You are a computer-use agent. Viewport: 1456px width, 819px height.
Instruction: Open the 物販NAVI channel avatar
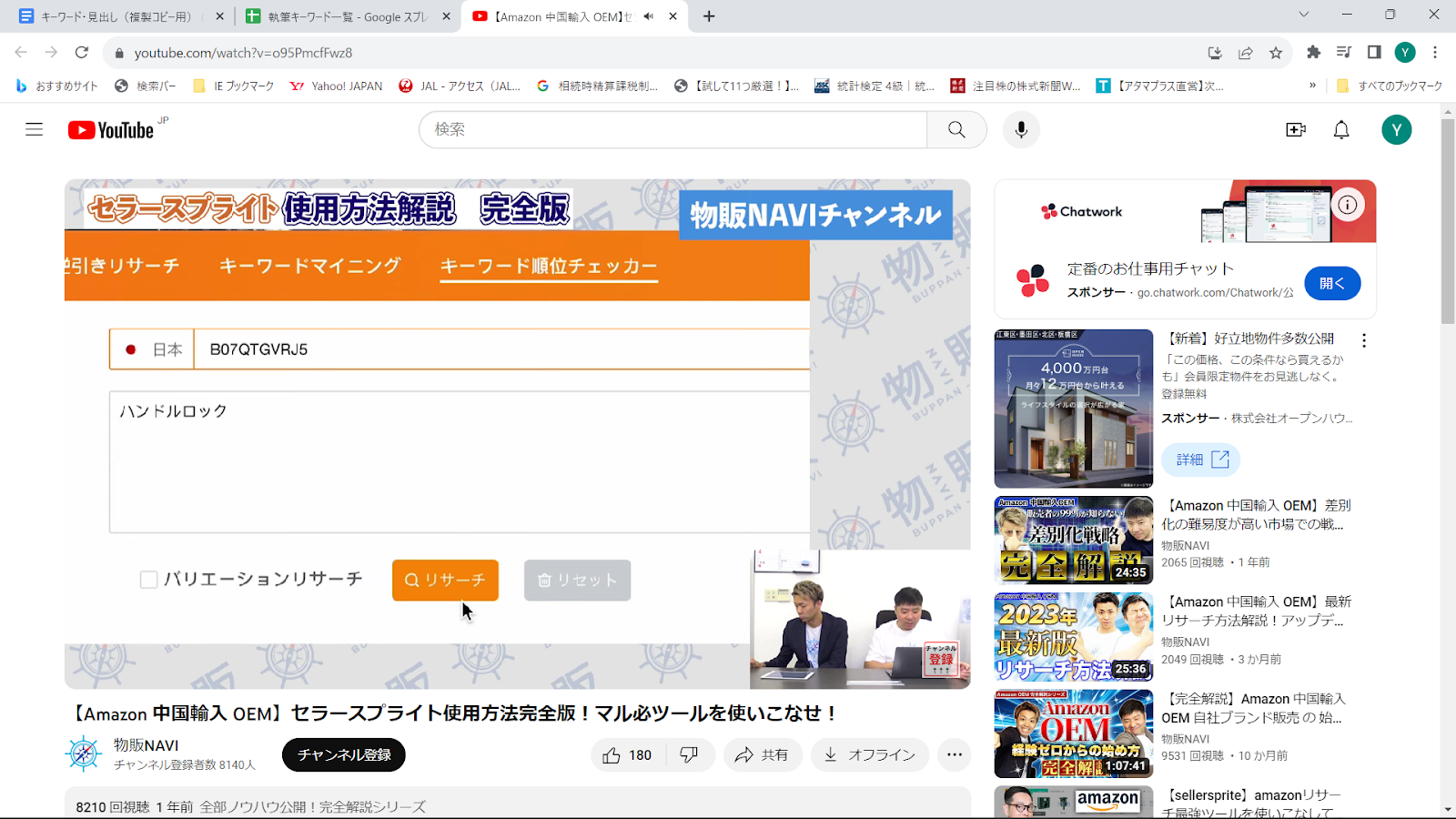[x=84, y=754]
